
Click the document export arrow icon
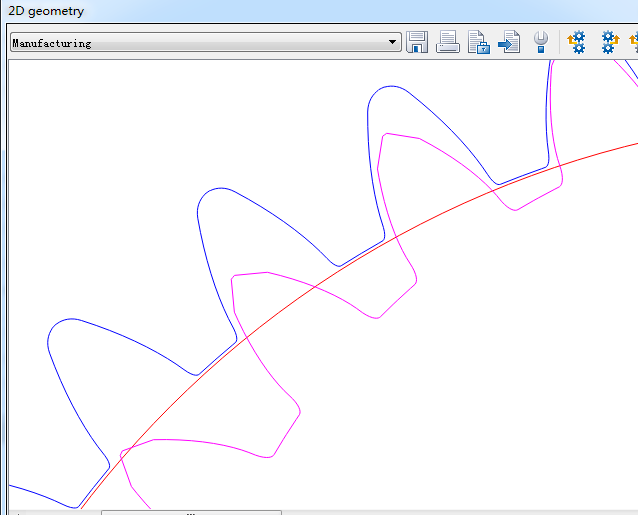coord(510,42)
